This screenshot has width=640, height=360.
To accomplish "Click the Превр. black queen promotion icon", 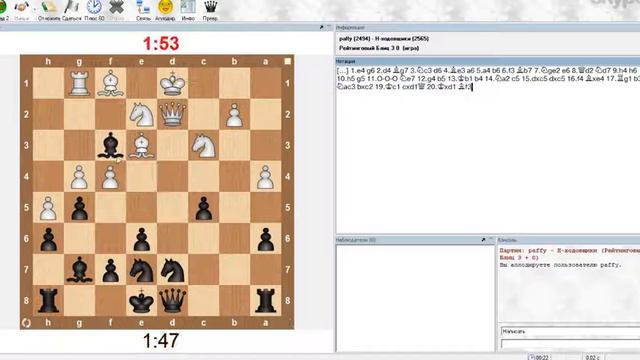I will tap(210, 7).
